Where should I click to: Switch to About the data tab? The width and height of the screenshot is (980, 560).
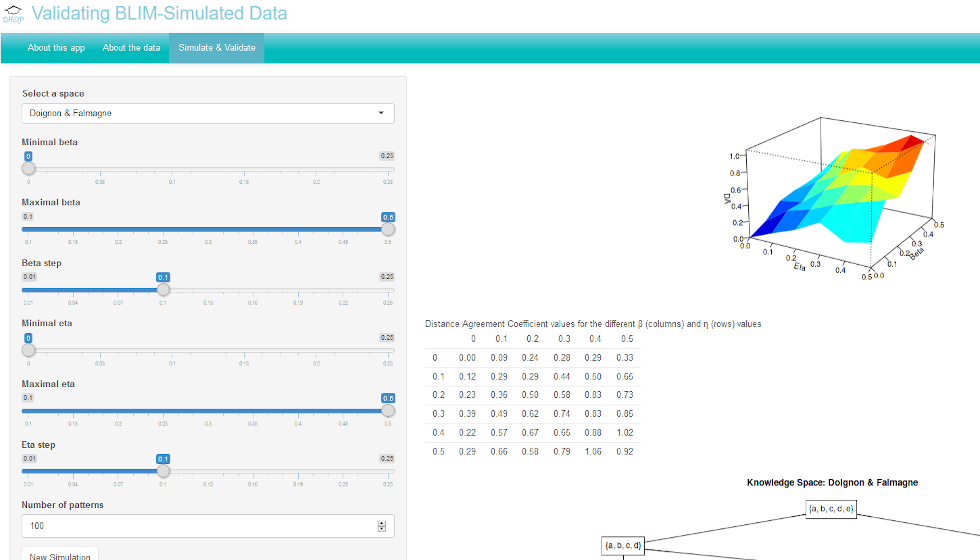[131, 48]
